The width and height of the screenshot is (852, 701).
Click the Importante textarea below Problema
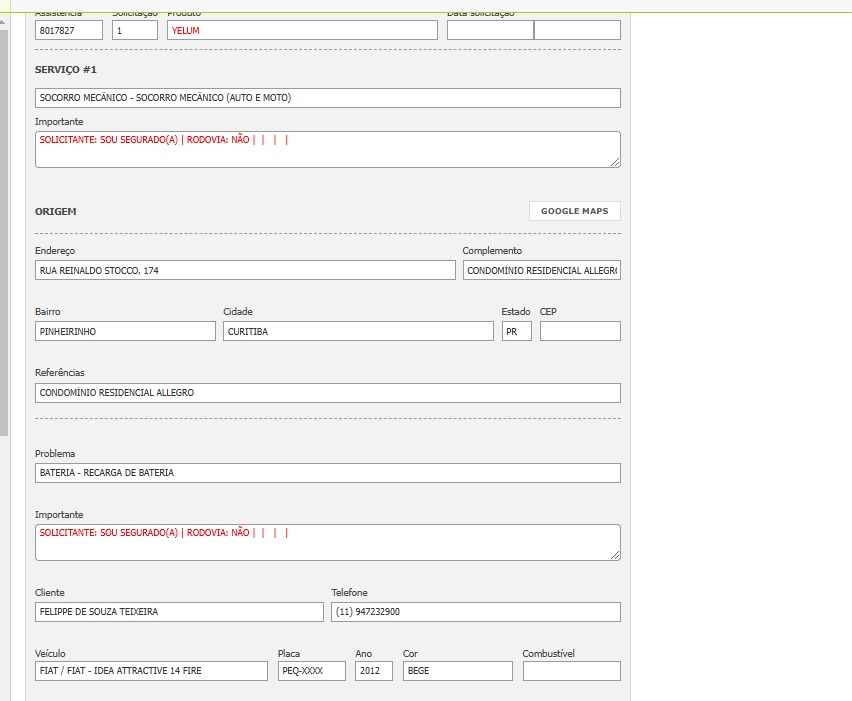328,542
